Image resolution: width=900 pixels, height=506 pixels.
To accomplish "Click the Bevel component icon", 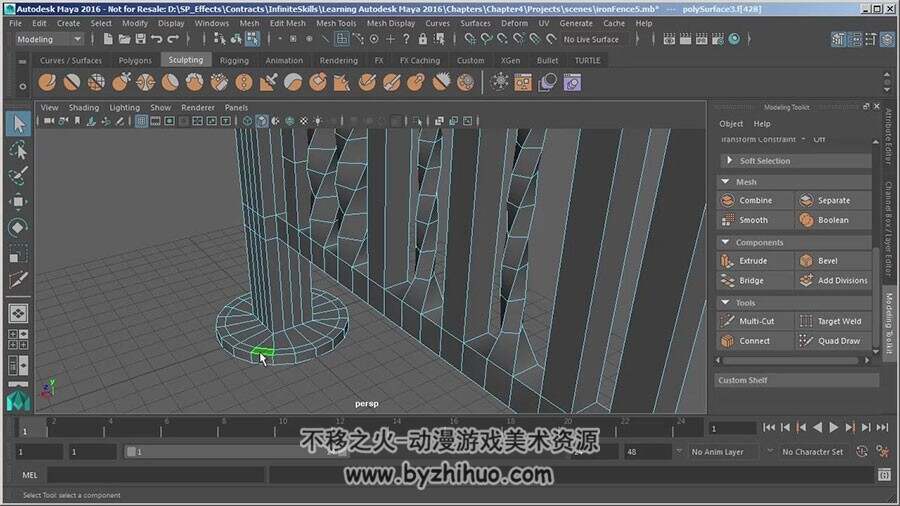I will [x=806, y=260].
